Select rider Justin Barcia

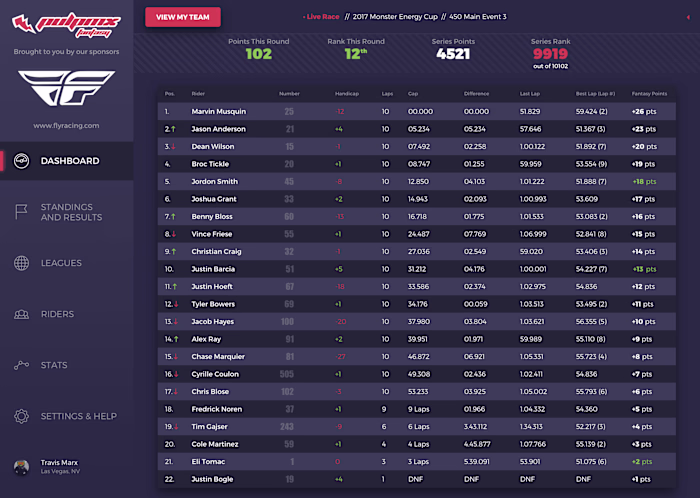coord(213,269)
